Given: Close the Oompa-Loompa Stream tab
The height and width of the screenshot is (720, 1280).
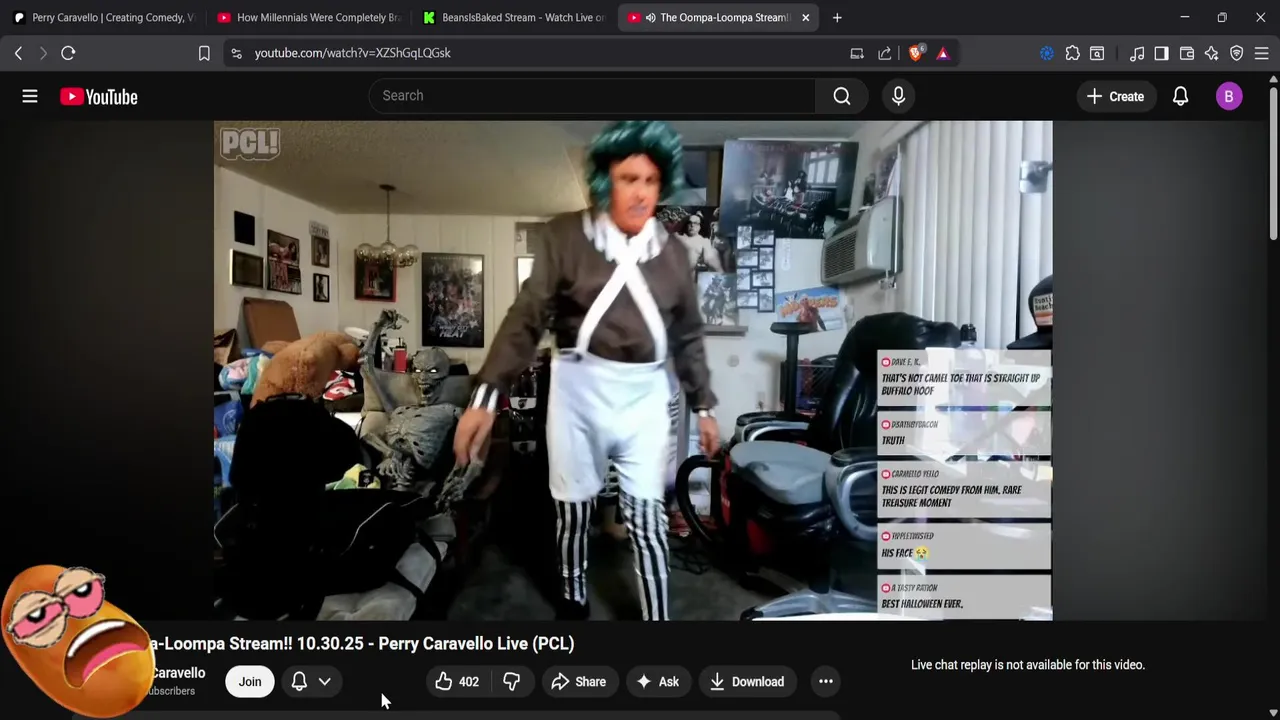Looking at the screenshot, I should click(x=805, y=17).
